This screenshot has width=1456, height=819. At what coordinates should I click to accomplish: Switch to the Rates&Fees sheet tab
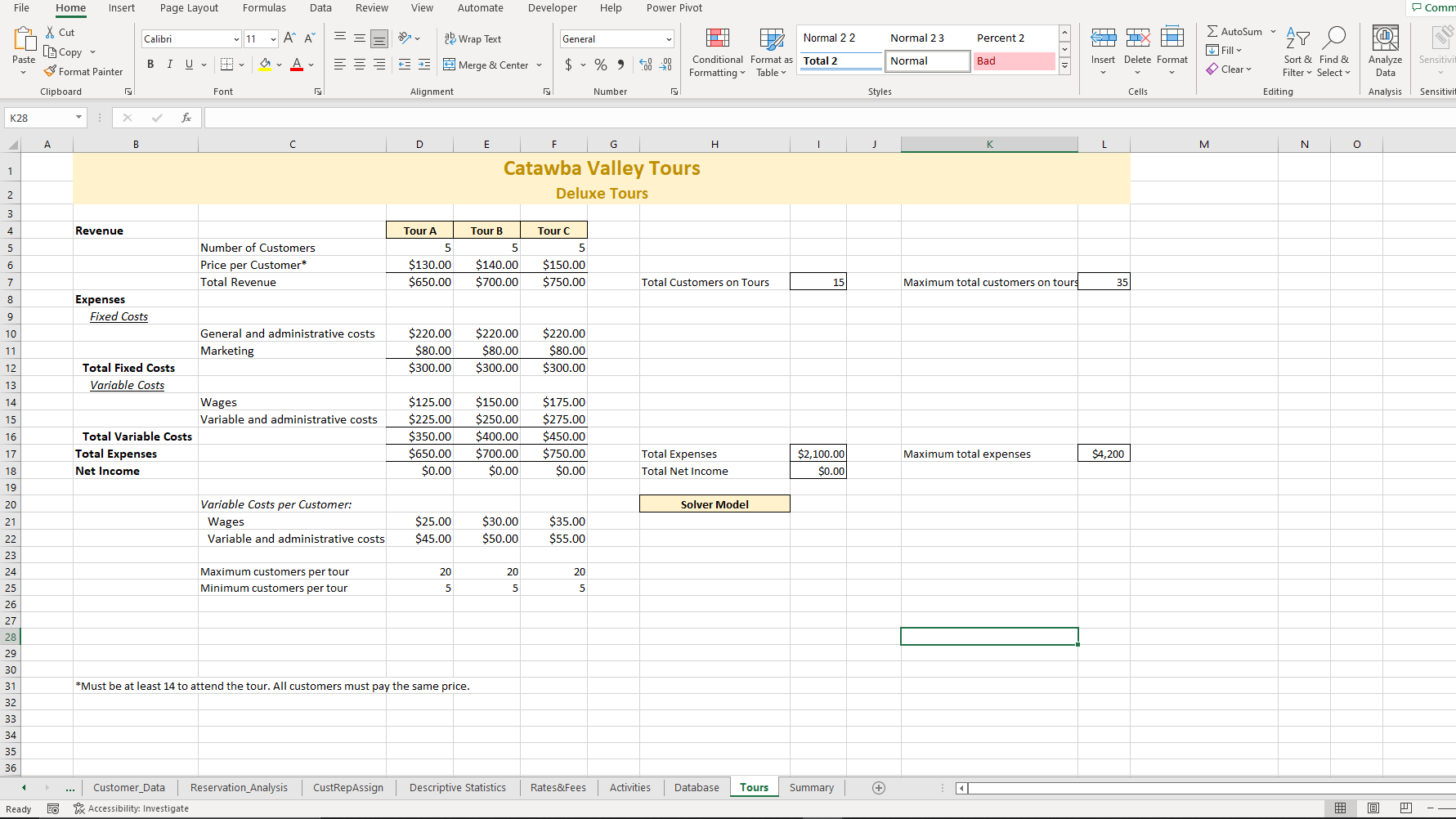[558, 787]
